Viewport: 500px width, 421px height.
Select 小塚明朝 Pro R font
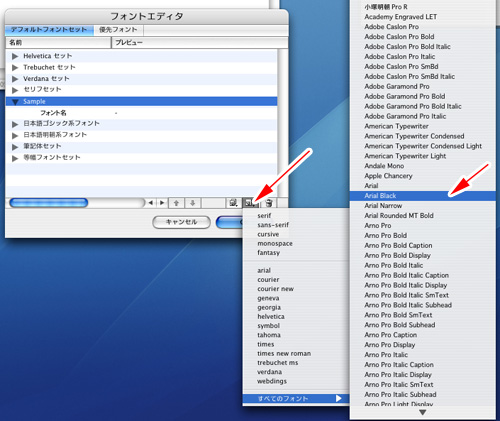[x=423, y=7]
